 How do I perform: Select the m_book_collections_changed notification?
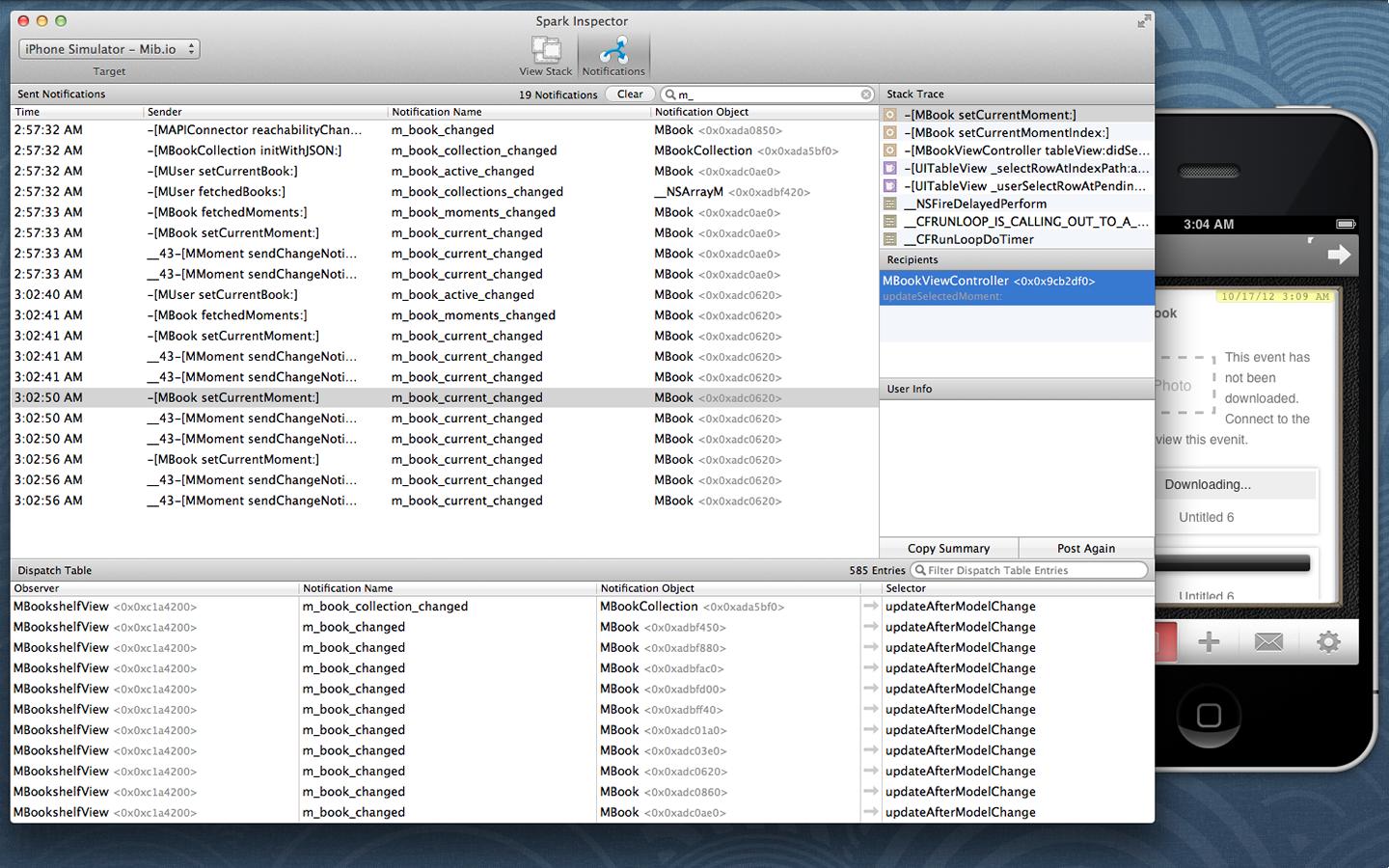[x=445, y=192]
